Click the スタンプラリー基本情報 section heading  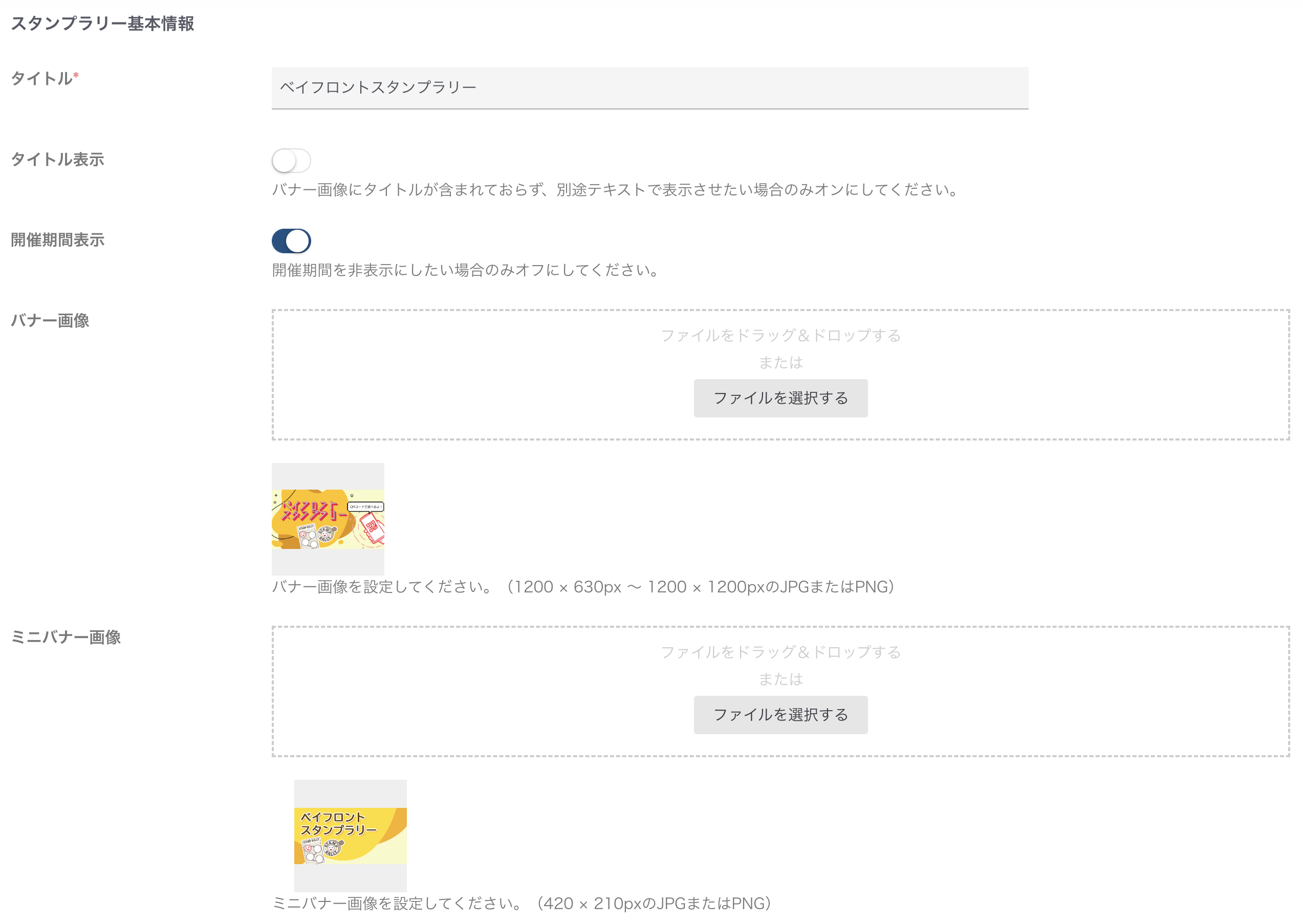click(x=102, y=24)
